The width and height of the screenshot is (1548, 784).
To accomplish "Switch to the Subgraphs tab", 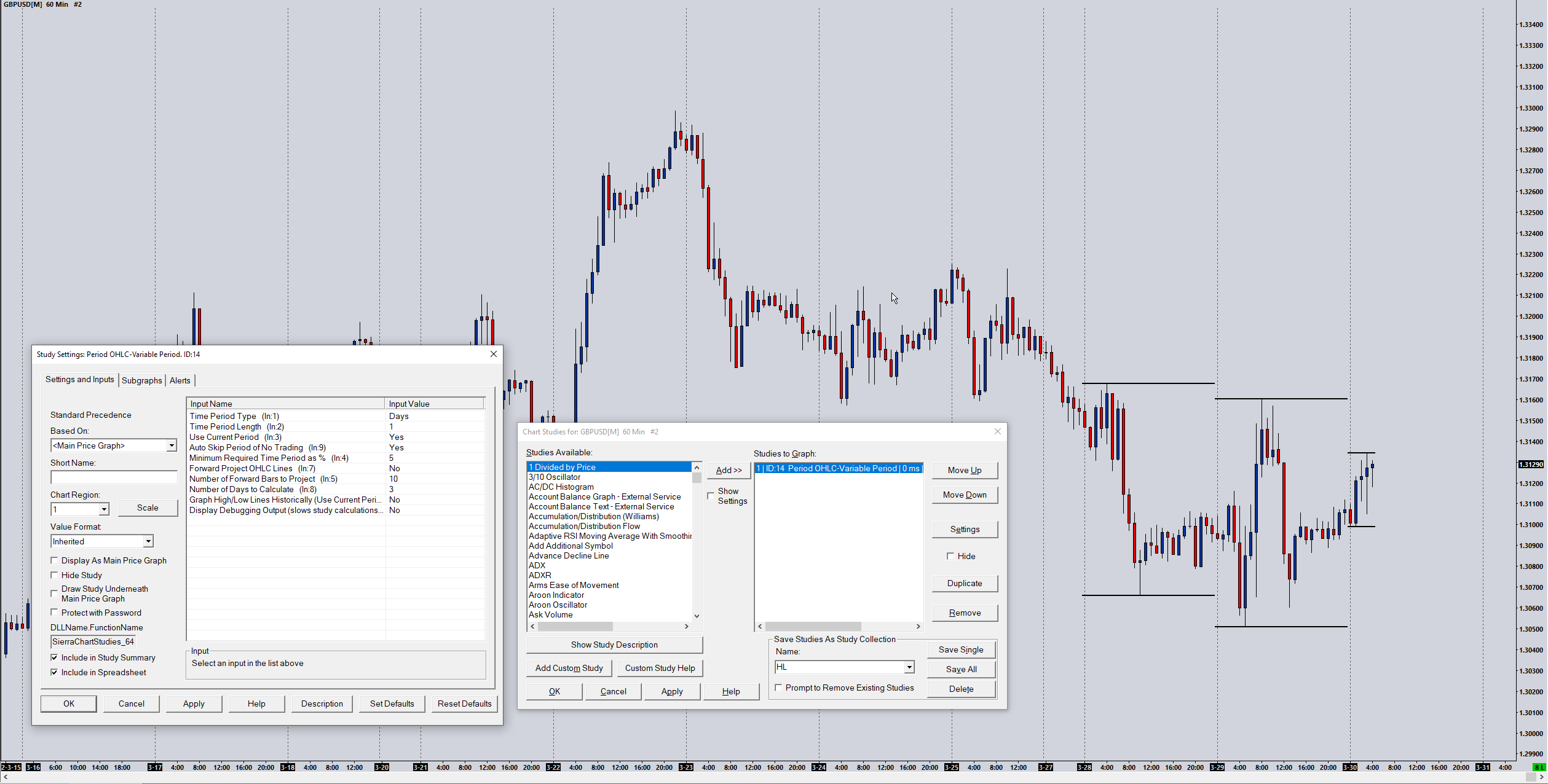I will (x=141, y=380).
